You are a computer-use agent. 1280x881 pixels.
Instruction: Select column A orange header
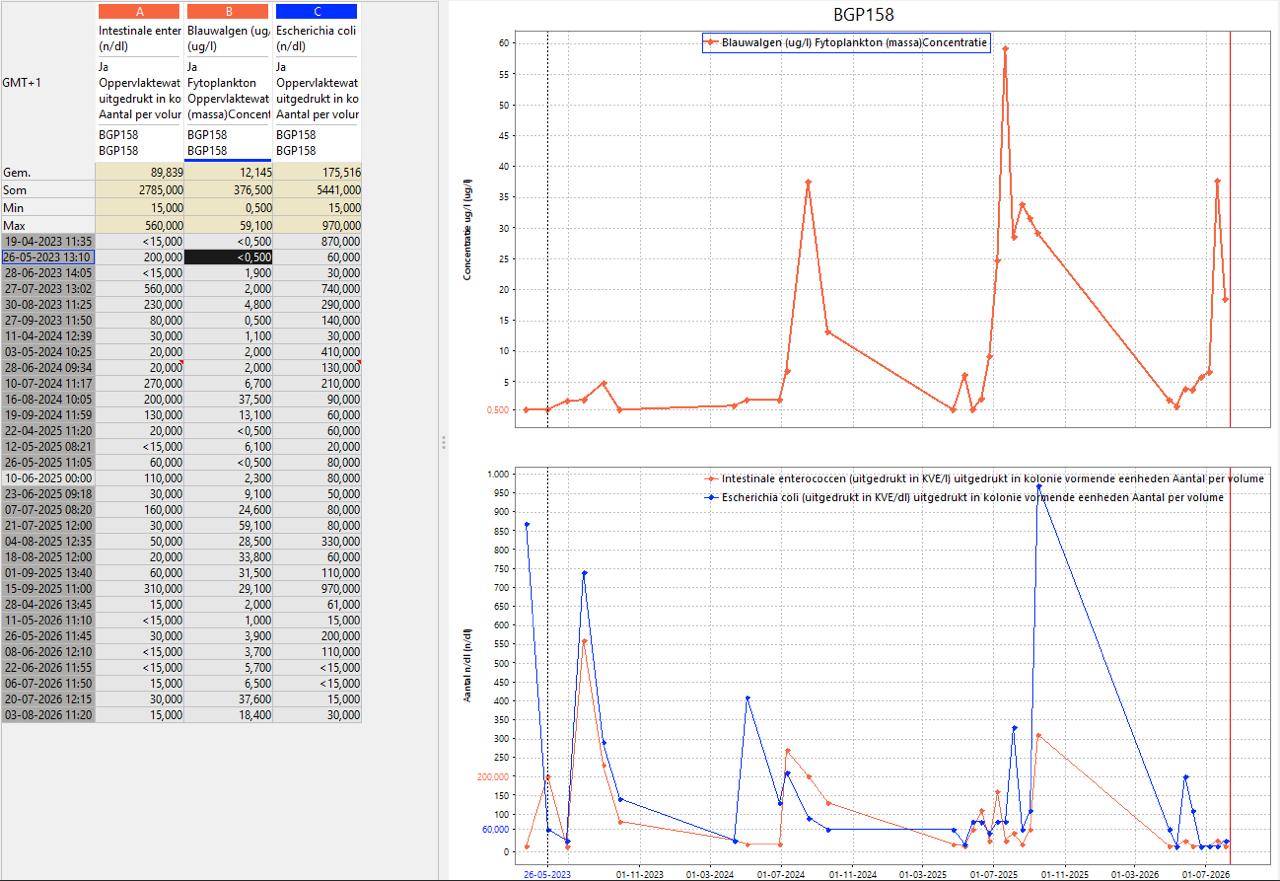(138, 11)
